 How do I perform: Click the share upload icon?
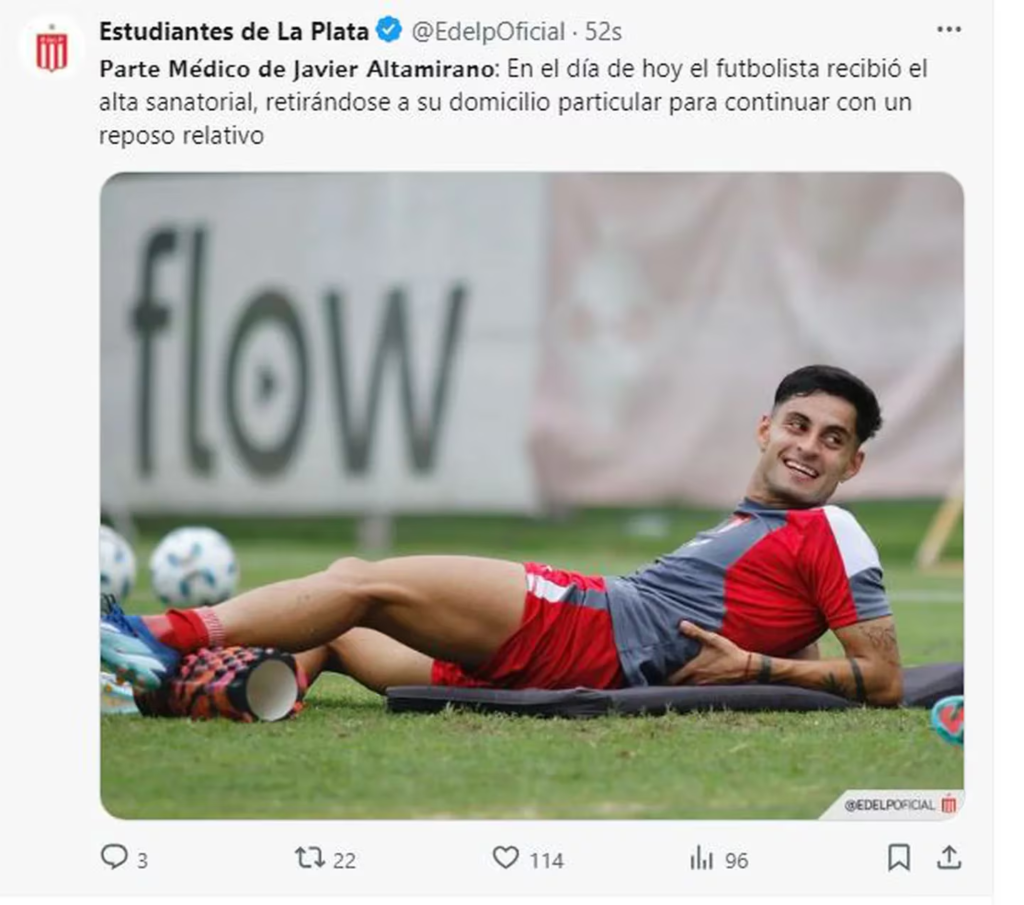pos(949,857)
